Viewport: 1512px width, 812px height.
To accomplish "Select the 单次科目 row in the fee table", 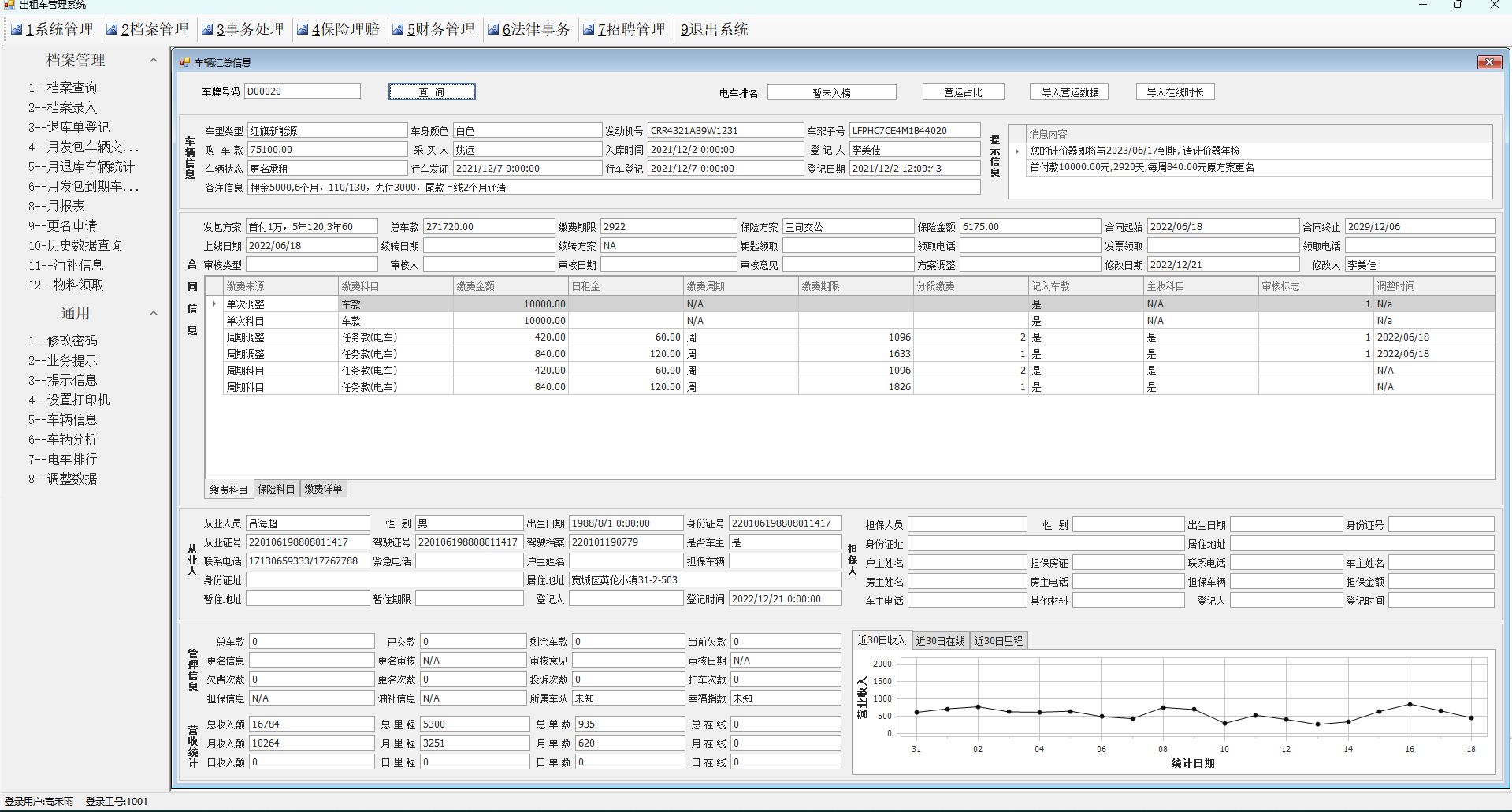I will tap(850, 320).
